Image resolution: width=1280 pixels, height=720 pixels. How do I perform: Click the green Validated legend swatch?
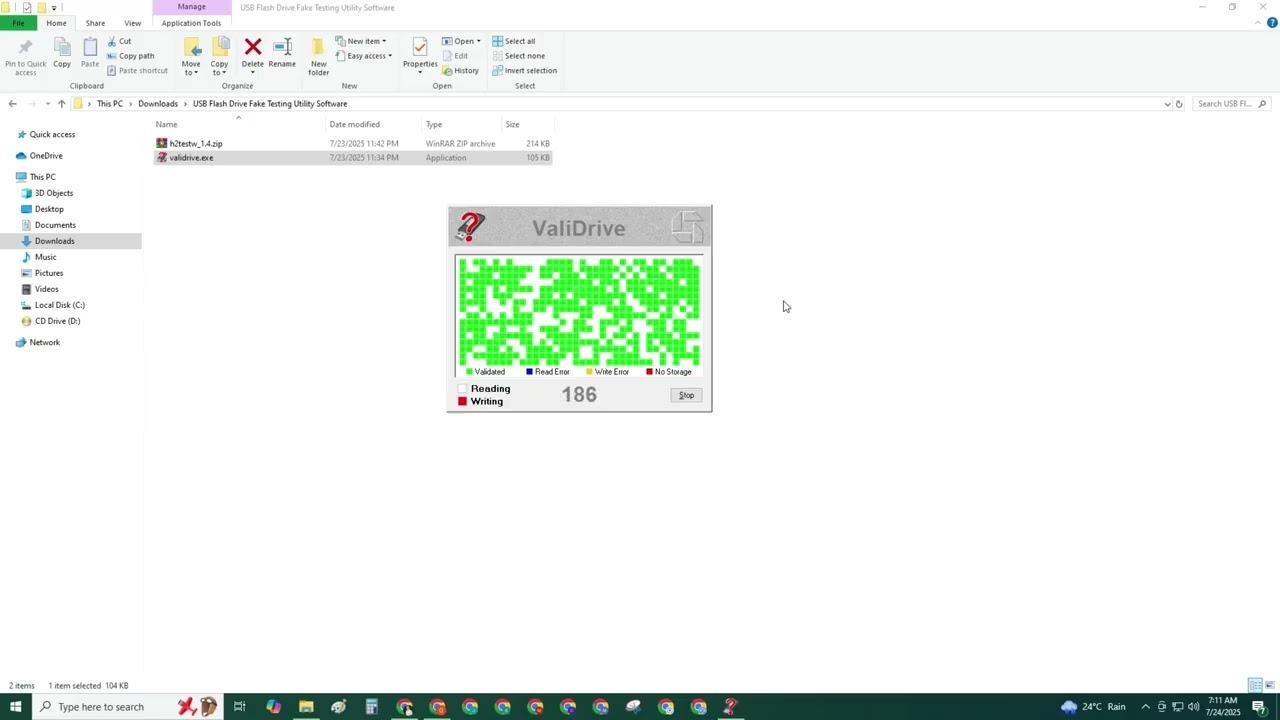click(x=469, y=372)
